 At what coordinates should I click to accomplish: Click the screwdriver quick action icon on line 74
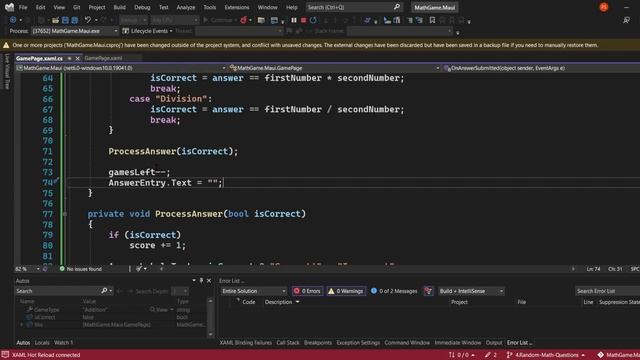(x=56, y=180)
